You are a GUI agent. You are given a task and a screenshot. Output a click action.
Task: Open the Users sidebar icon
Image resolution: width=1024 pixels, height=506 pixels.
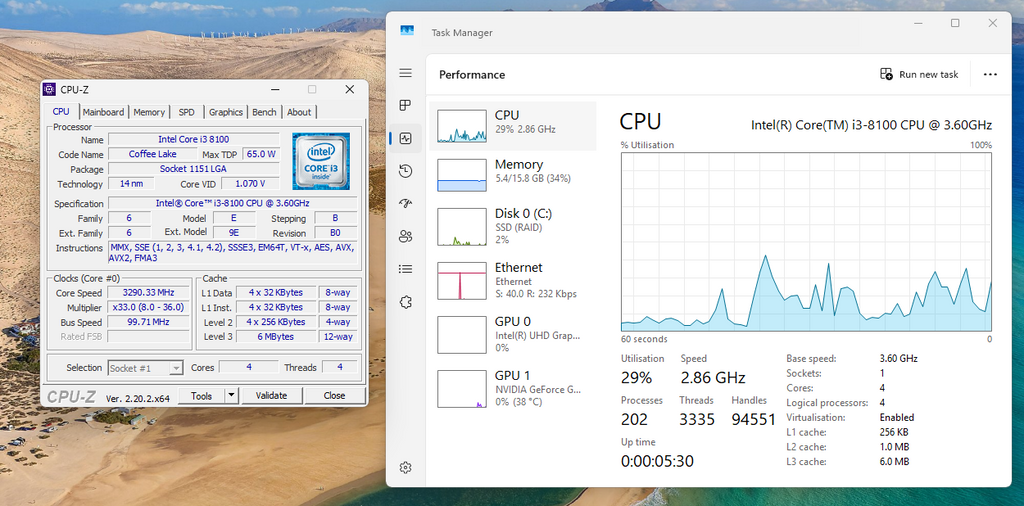click(406, 236)
